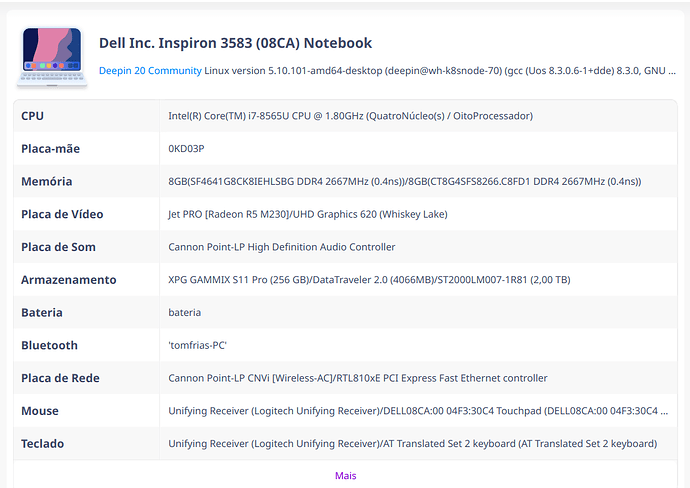The height and width of the screenshot is (488, 690).
Task: Open the Deepin 20 Community link
Action: (x=150, y=71)
